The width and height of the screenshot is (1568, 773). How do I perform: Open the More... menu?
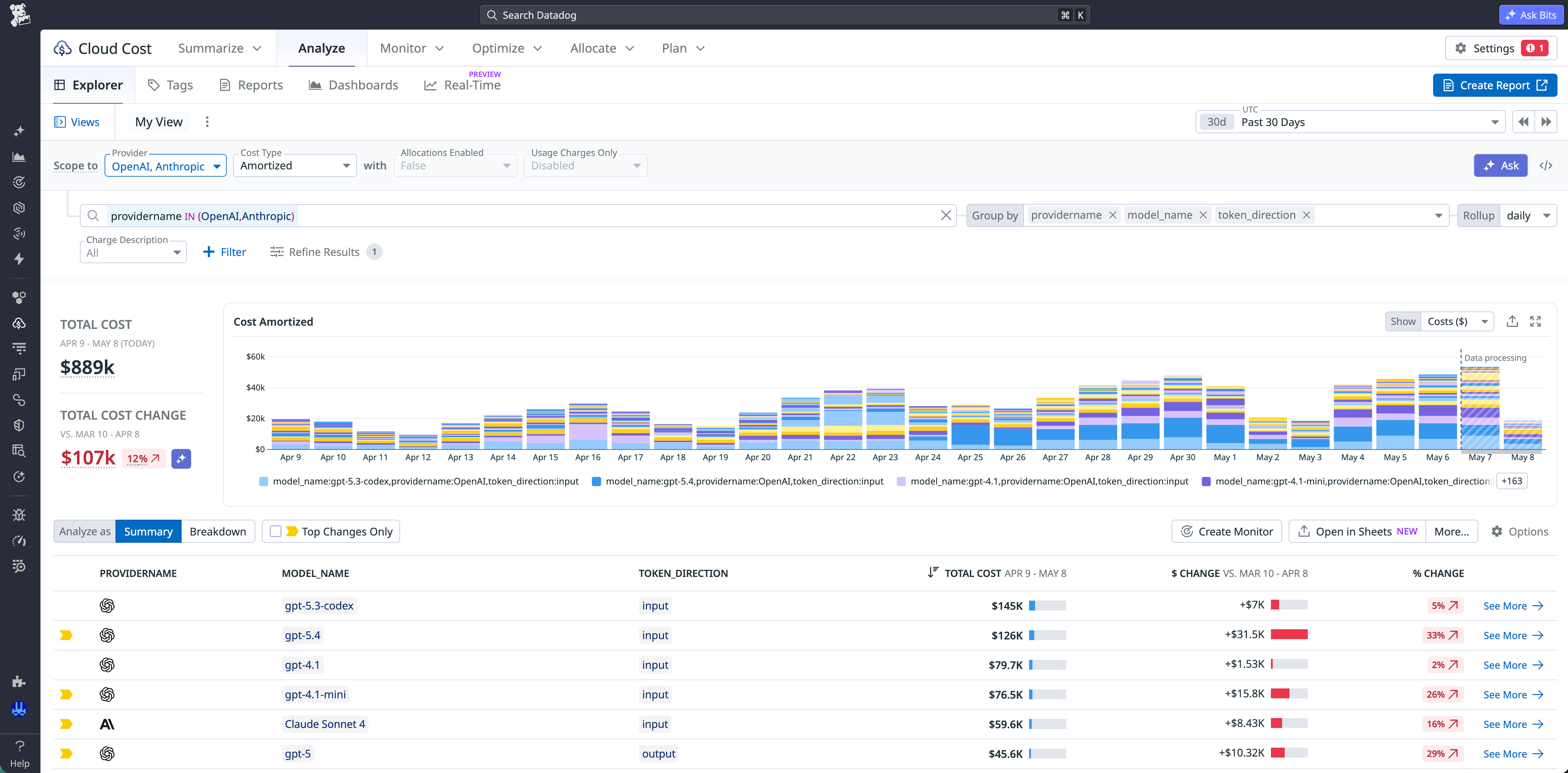pyautogui.click(x=1451, y=531)
